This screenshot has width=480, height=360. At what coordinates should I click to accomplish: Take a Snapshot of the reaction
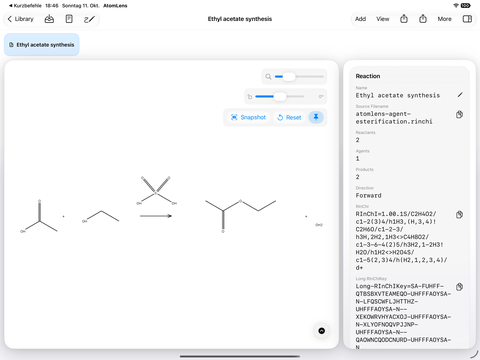click(248, 117)
